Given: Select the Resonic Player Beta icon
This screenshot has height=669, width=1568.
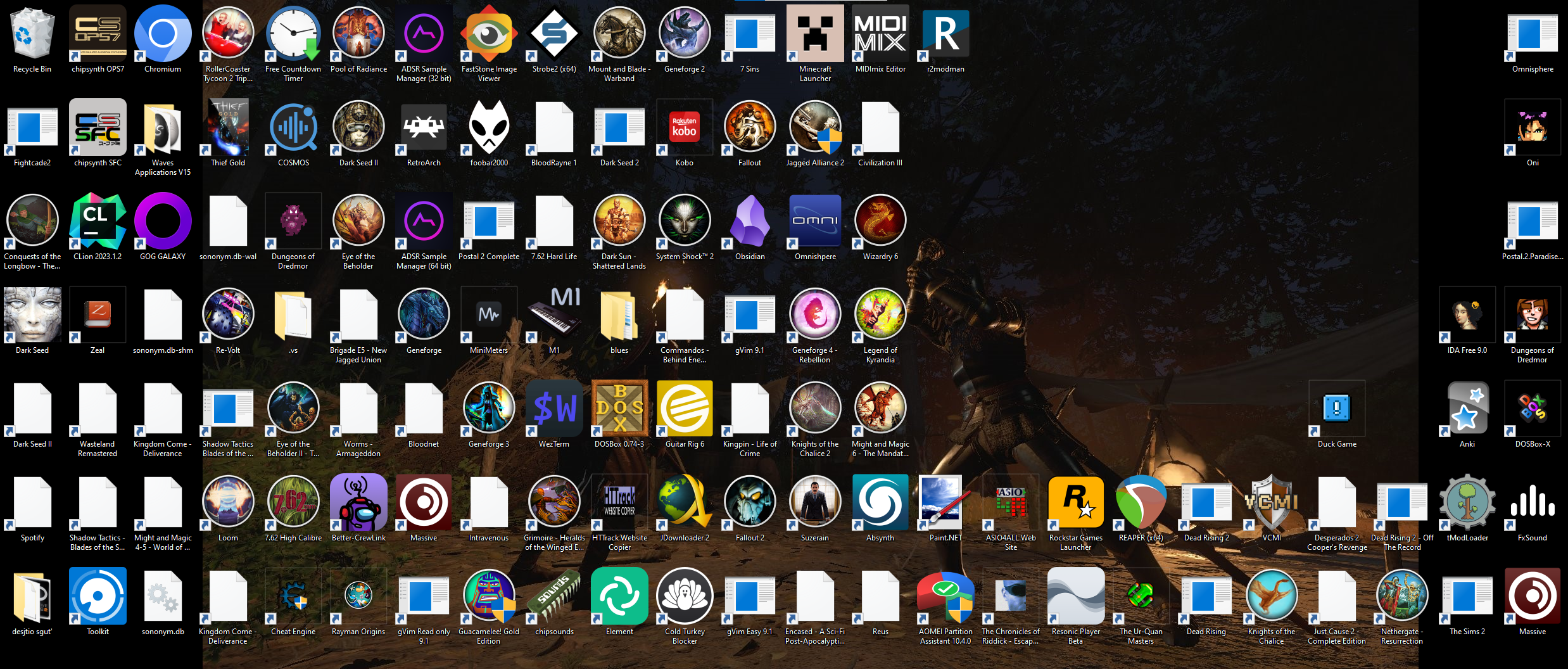Looking at the screenshot, I should [1076, 596].
